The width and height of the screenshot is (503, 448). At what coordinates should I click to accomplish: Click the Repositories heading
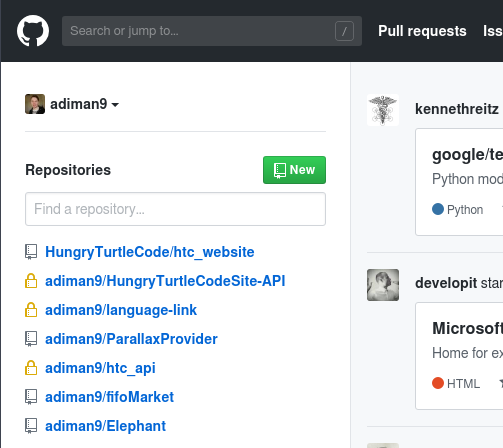[68, 170]
